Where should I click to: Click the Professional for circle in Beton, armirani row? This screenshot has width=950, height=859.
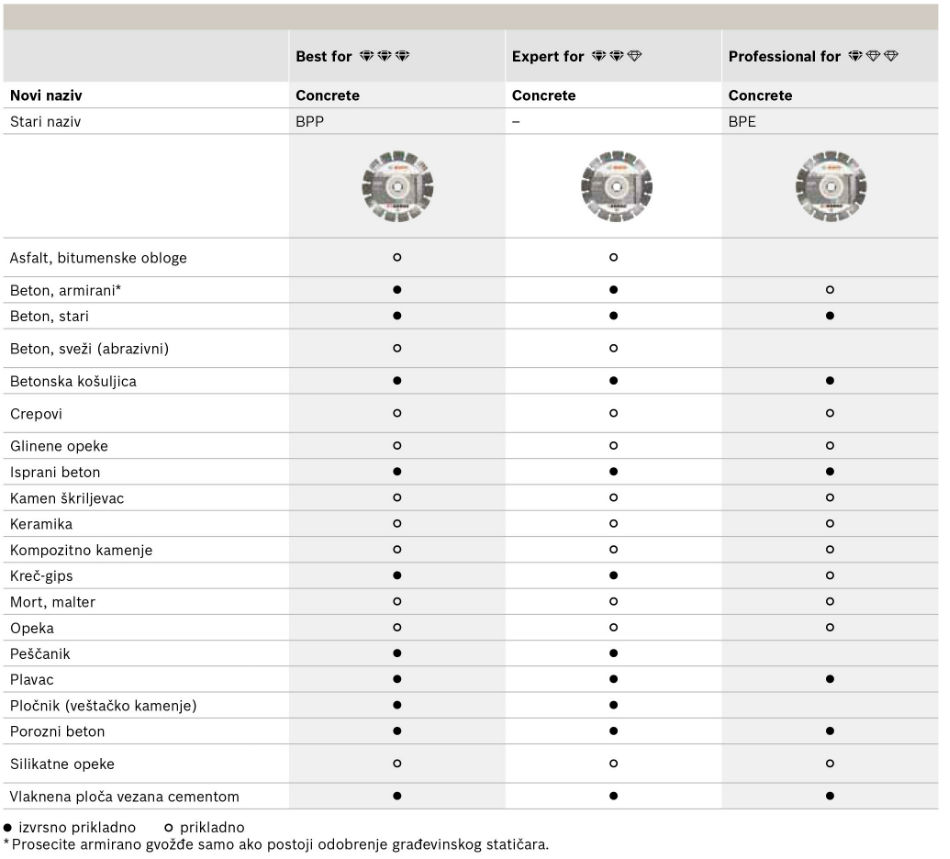click(830, 290)
